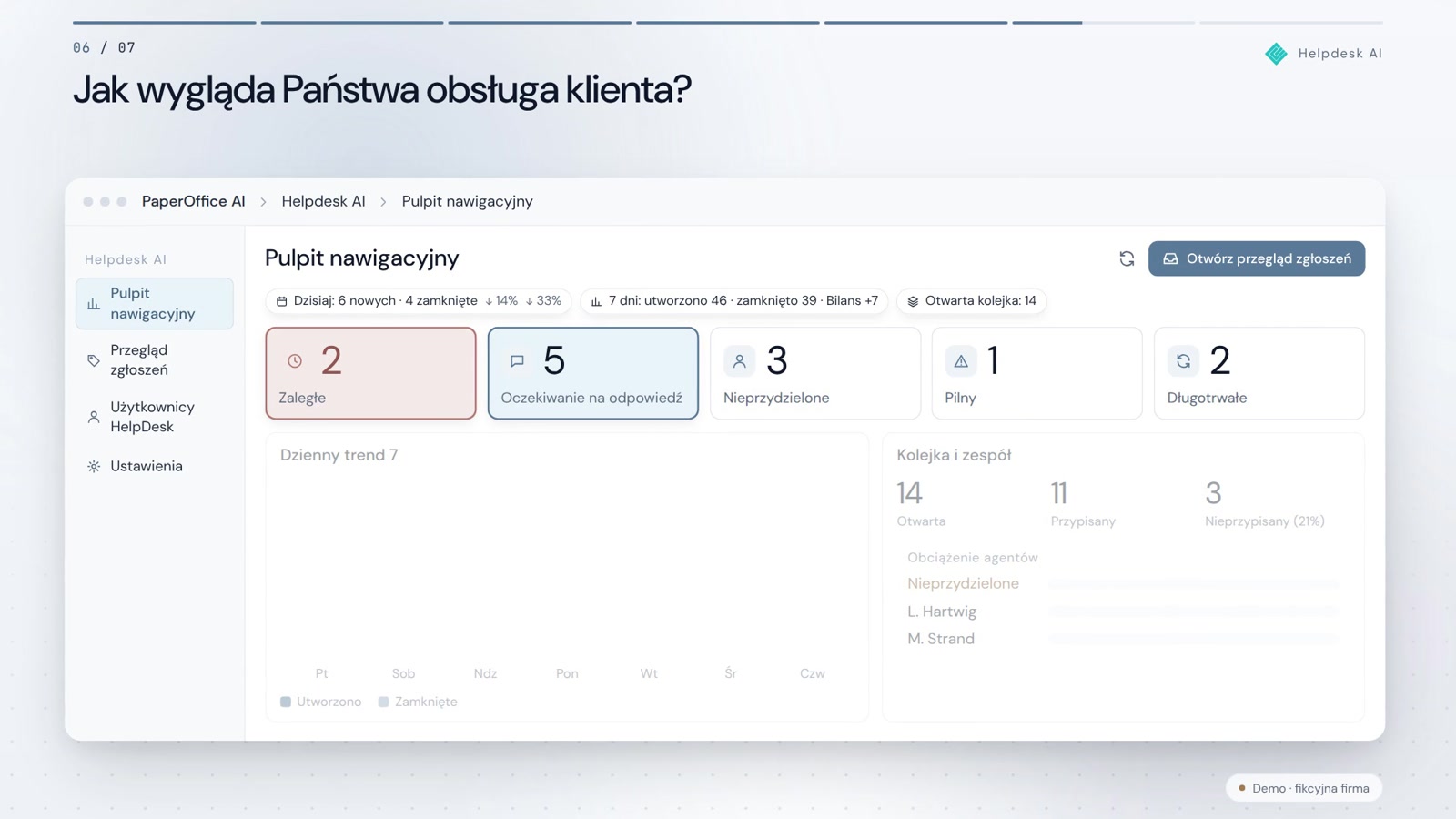Click the Nieprzypisany (21%) statistic
The image size is (1456, 819).
(1264, 503)
